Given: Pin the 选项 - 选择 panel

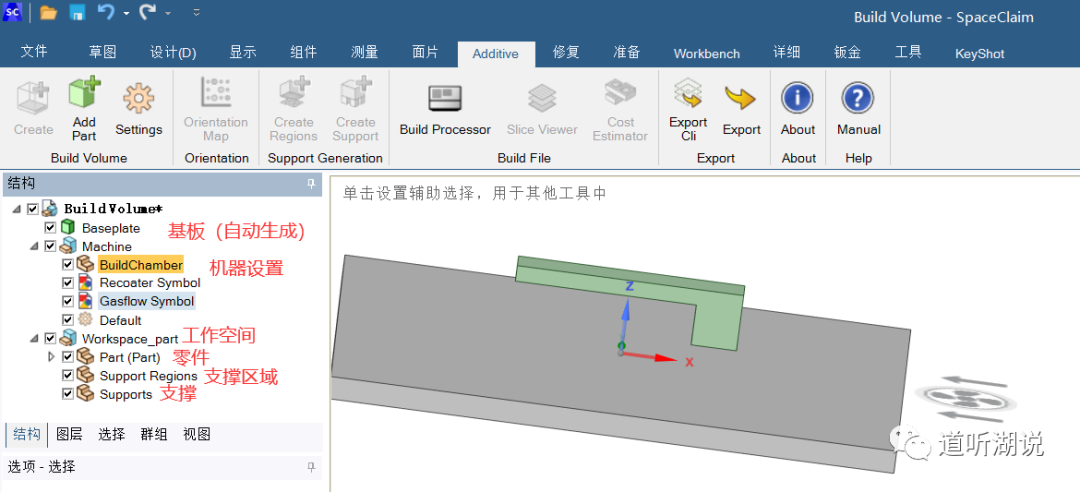Looking at the screenshot, I should tap(311, 468).
